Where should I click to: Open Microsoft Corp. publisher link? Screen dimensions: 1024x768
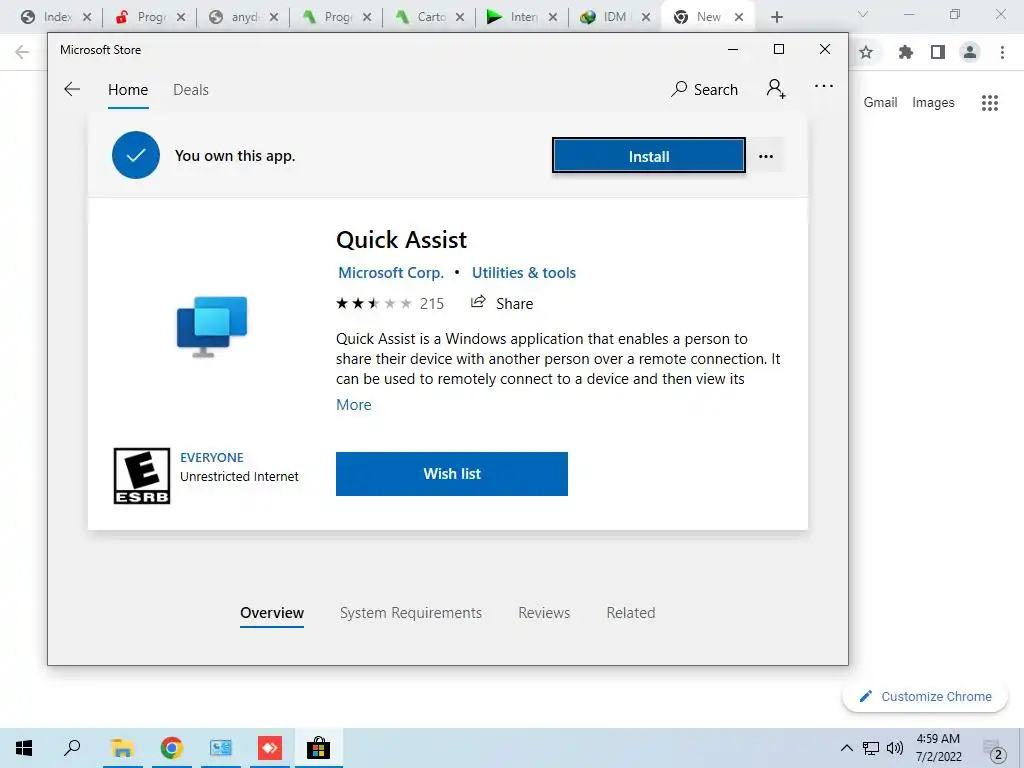coord(391,272)
